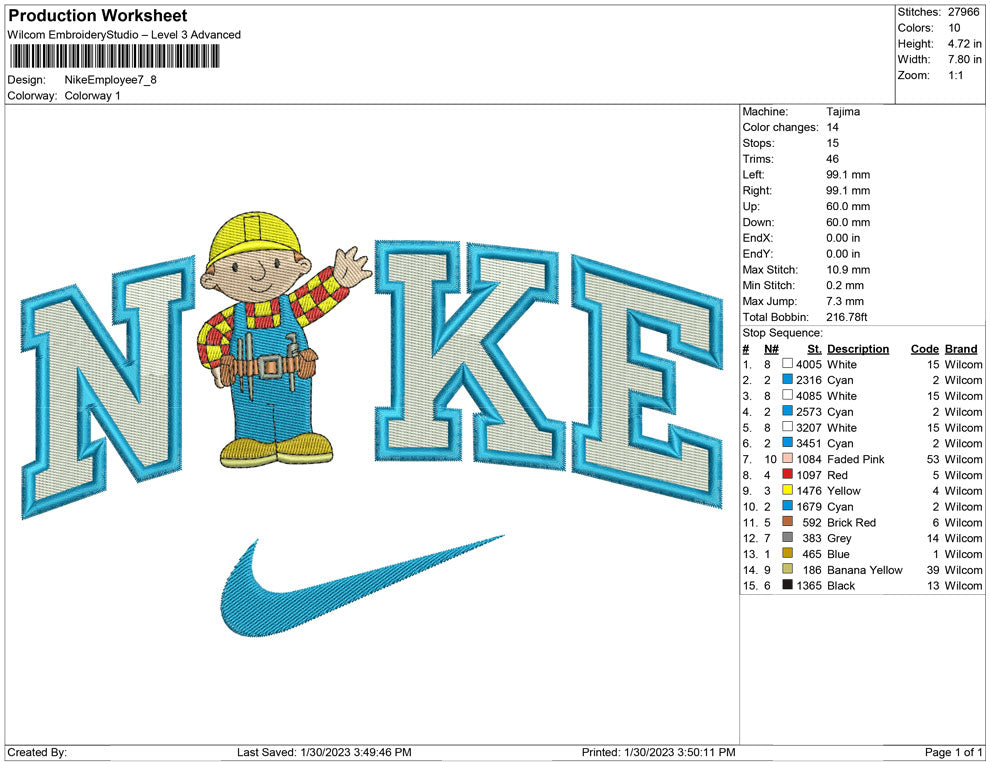Viewport: 990px width, 762px height.
Task: Click the Color changes value 14
Action: click(x=832, y=128)
